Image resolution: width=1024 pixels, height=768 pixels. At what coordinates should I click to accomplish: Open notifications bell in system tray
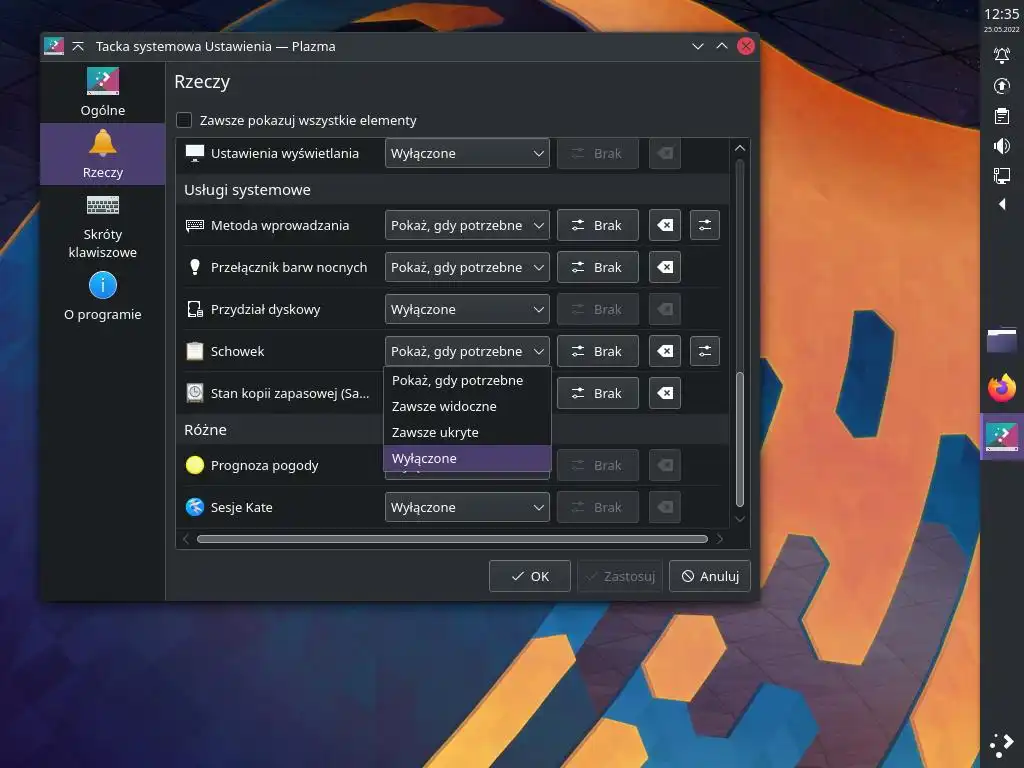[1002, 56]
